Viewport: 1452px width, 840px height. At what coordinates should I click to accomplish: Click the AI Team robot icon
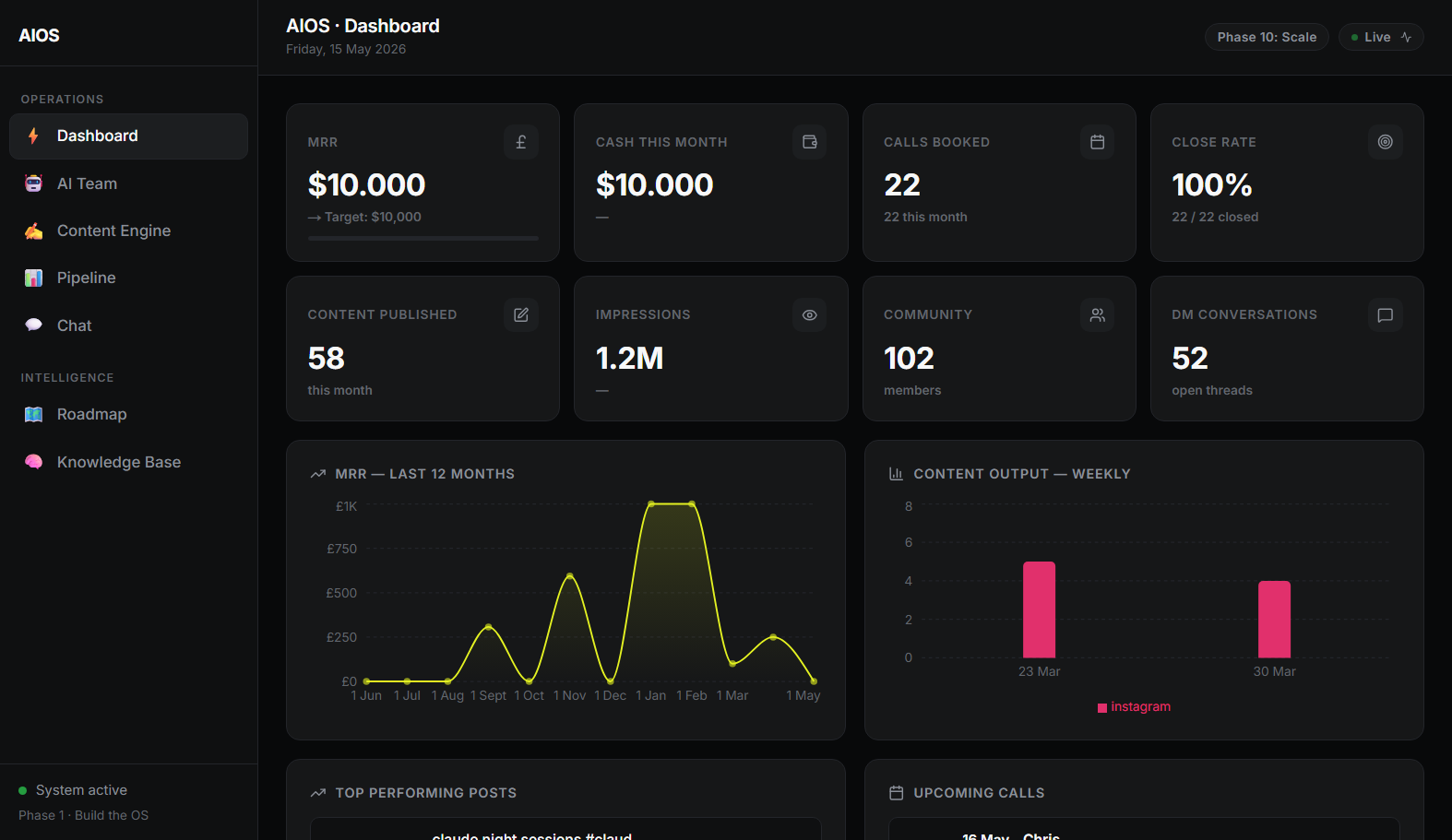coord(33,183)
